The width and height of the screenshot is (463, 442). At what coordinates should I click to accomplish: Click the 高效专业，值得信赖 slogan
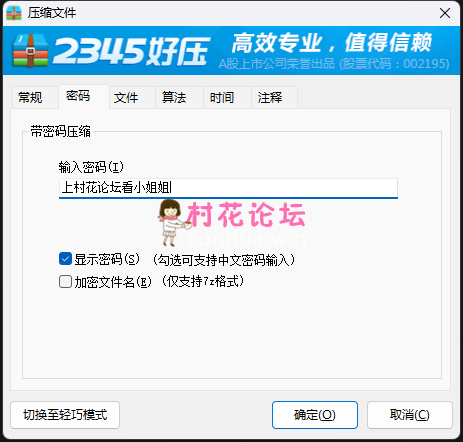(x=332, y=42)
